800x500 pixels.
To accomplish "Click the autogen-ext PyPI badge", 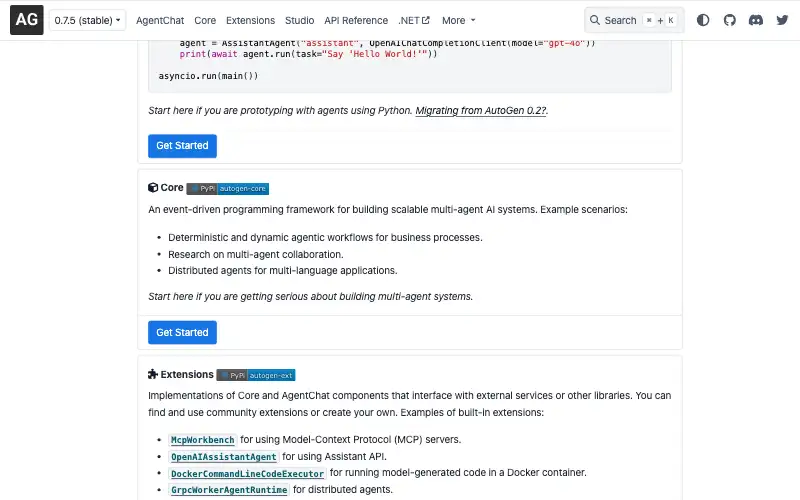I will point(256,376).
